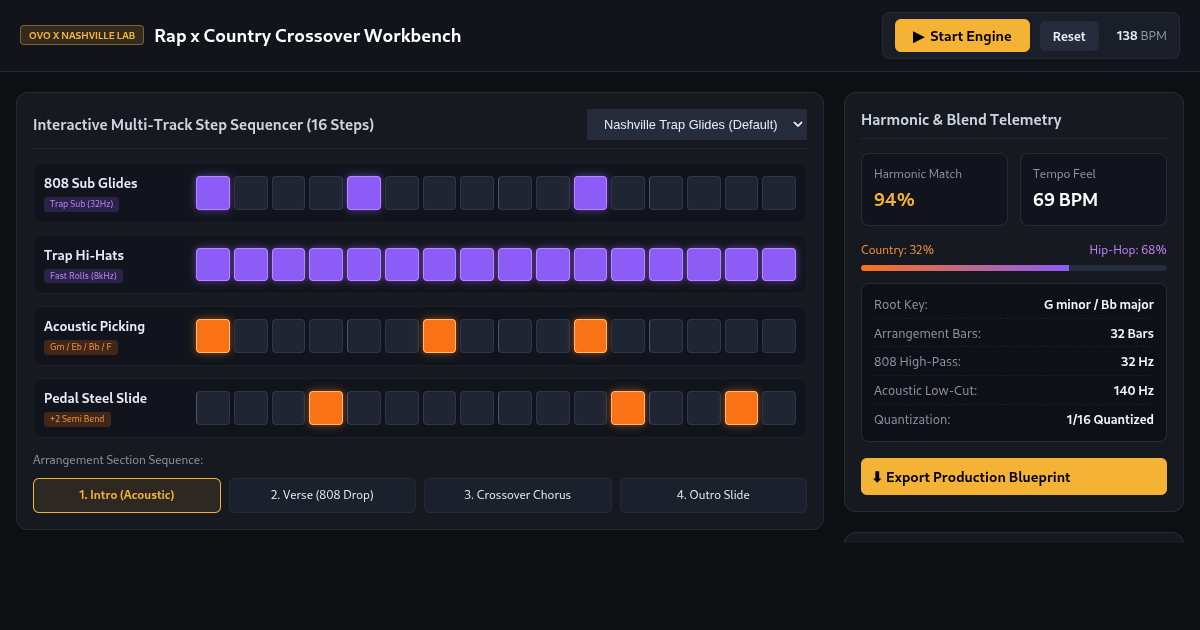Click the +2 Semi Bend tag
Screen dimensions: 1200x630
pyautogui.click(x=77, y=419)
